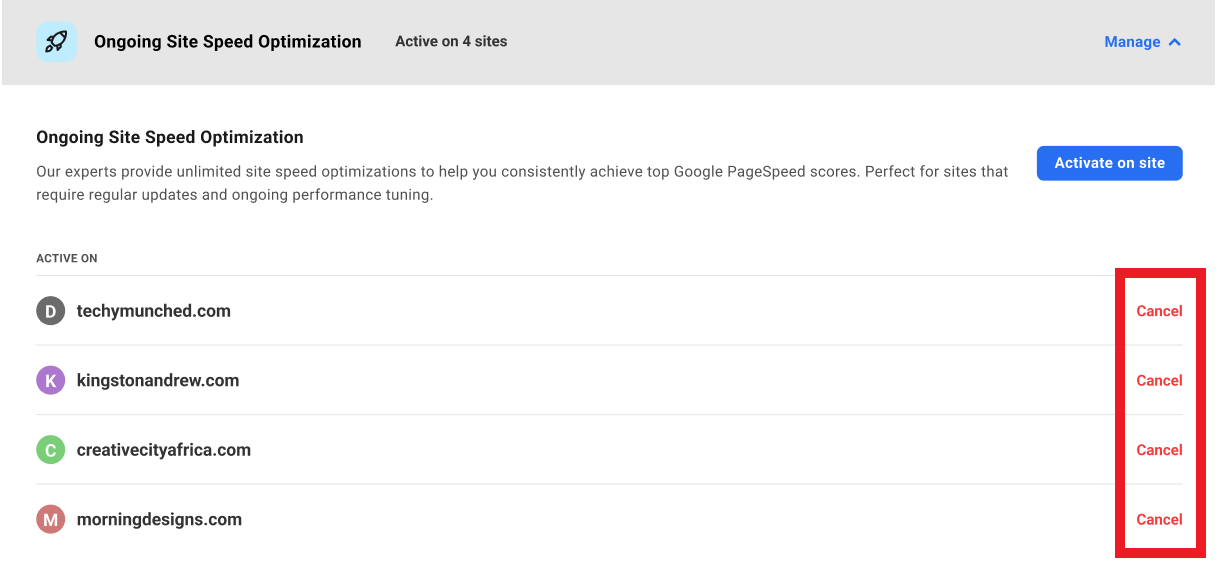This screenshot has height=582, width=1220.
Task: Cancel optimization for techymunched.com
Action: pyautogui.click(x=1159, y=311)
